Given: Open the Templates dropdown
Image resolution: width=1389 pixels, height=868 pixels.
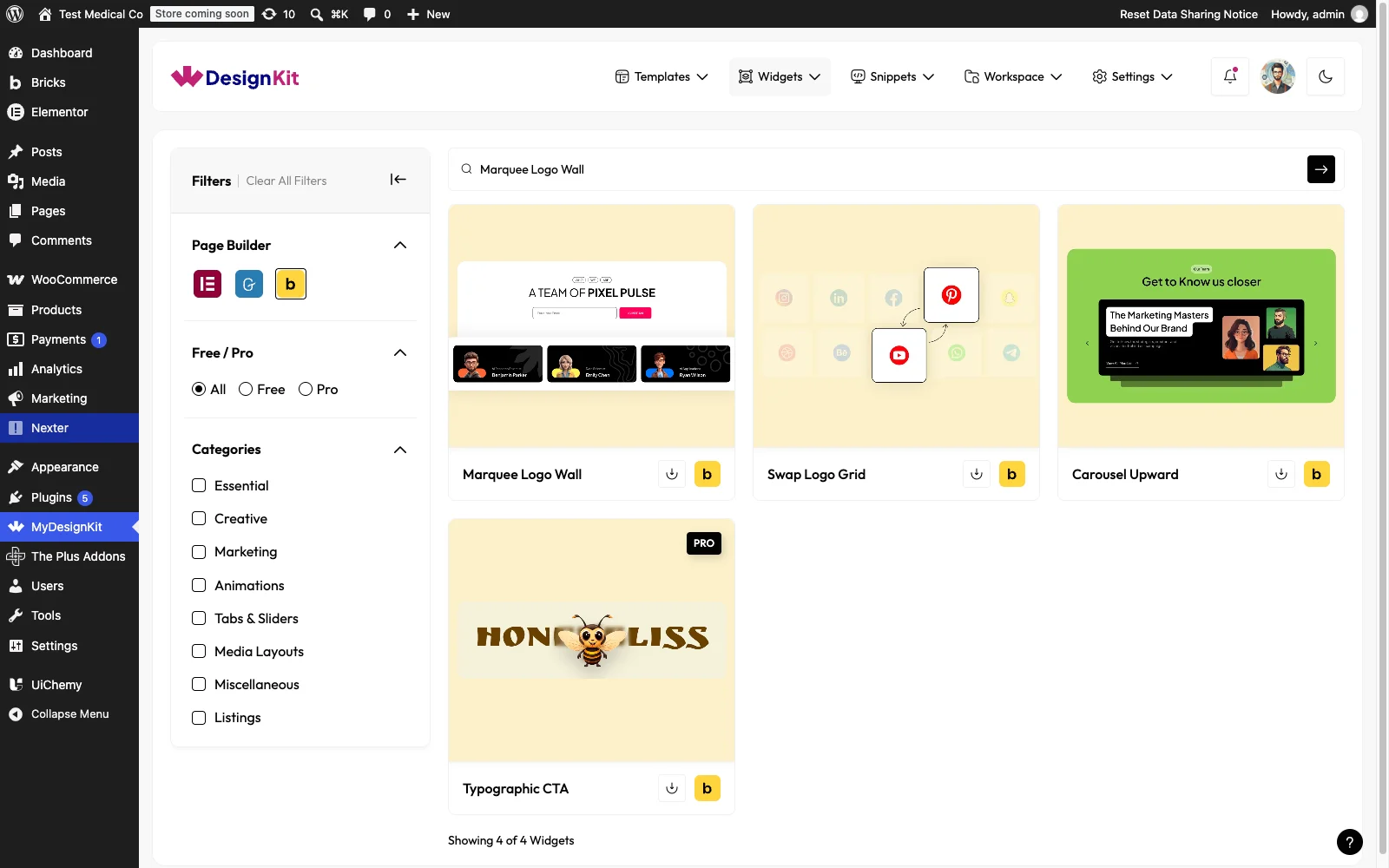Looking at the screenshot, I should click(662, 76).
